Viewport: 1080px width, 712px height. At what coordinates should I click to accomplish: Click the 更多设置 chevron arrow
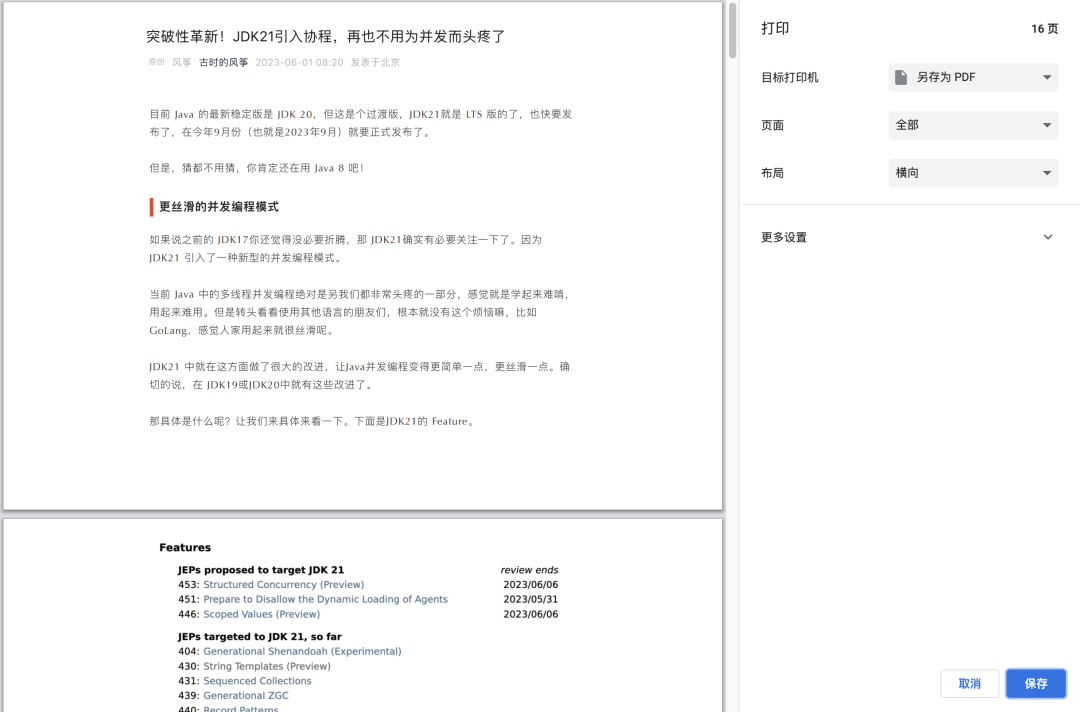(x=1048, y=237)
